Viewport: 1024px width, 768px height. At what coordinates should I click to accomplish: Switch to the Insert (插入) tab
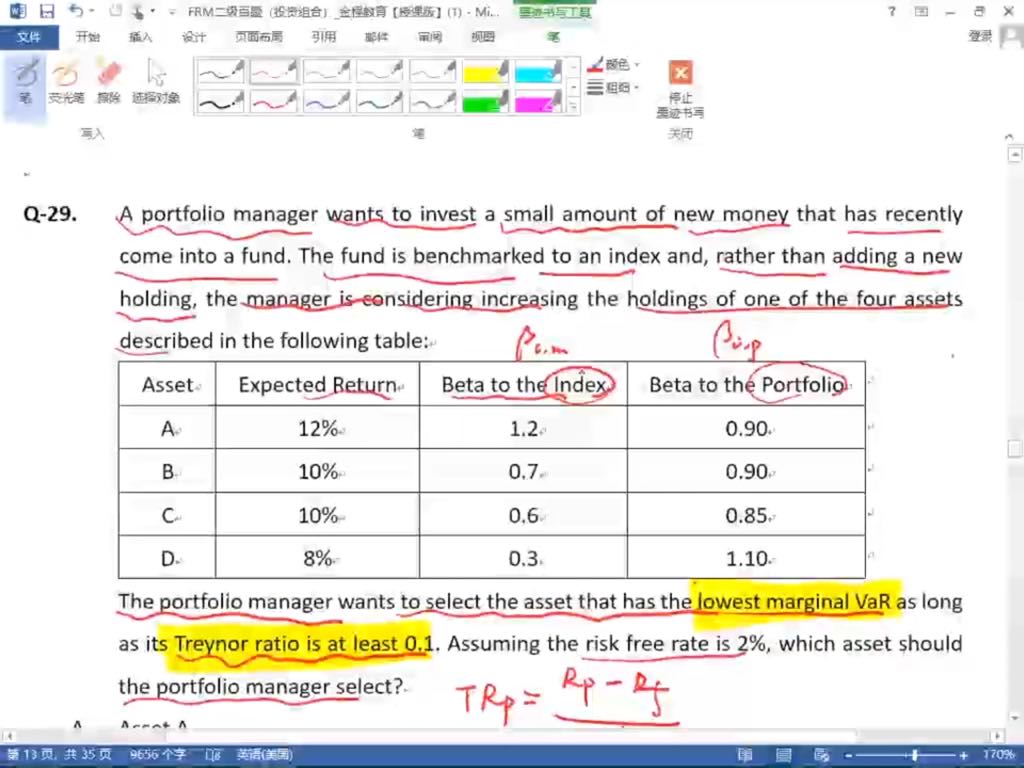(x=140, y=37)
